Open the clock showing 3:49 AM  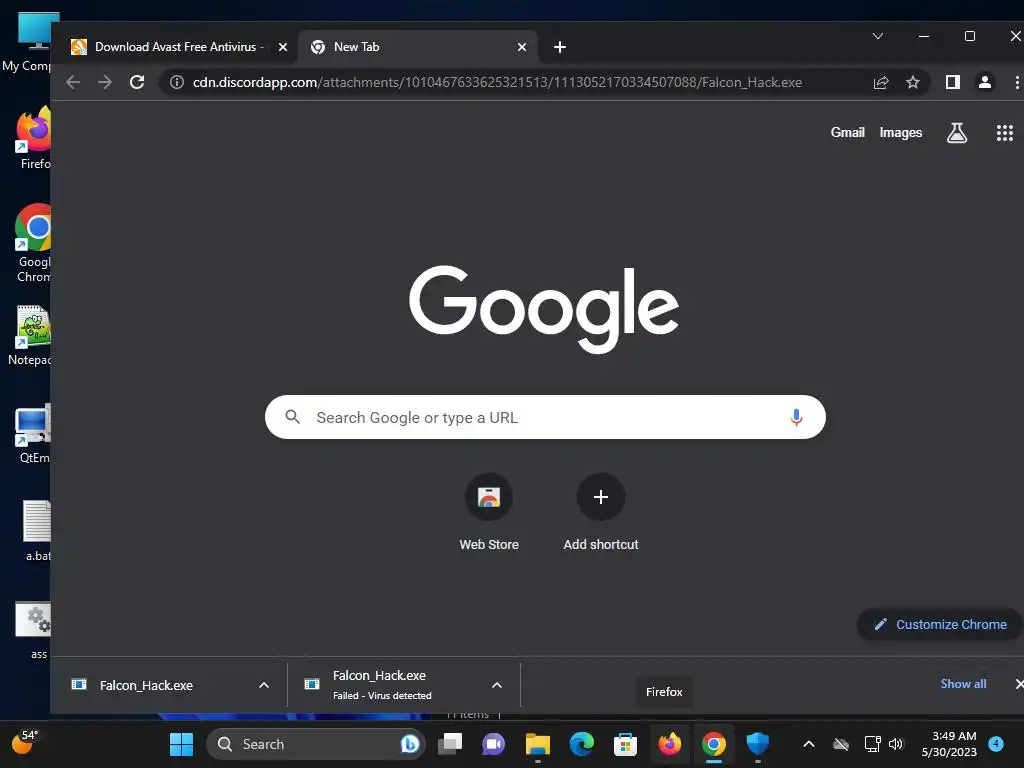coord(949,744)
